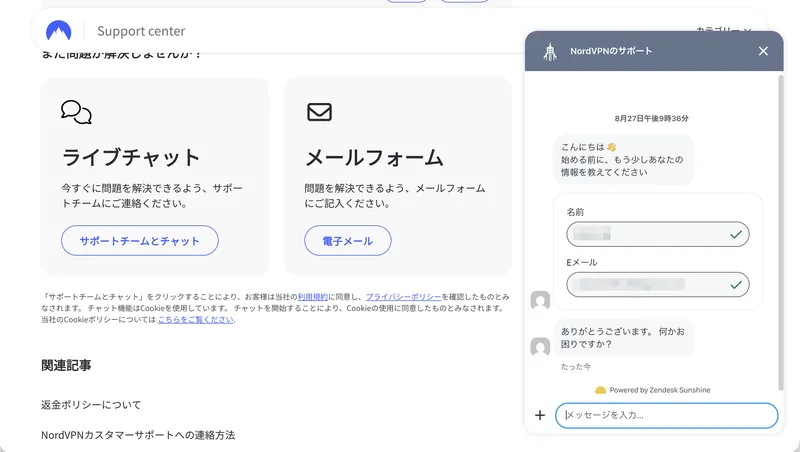Viewport: 800px width, 452px height.
Task: Click the Zendesk Sunshine yellow logo icon
Action: click(601, 390)
